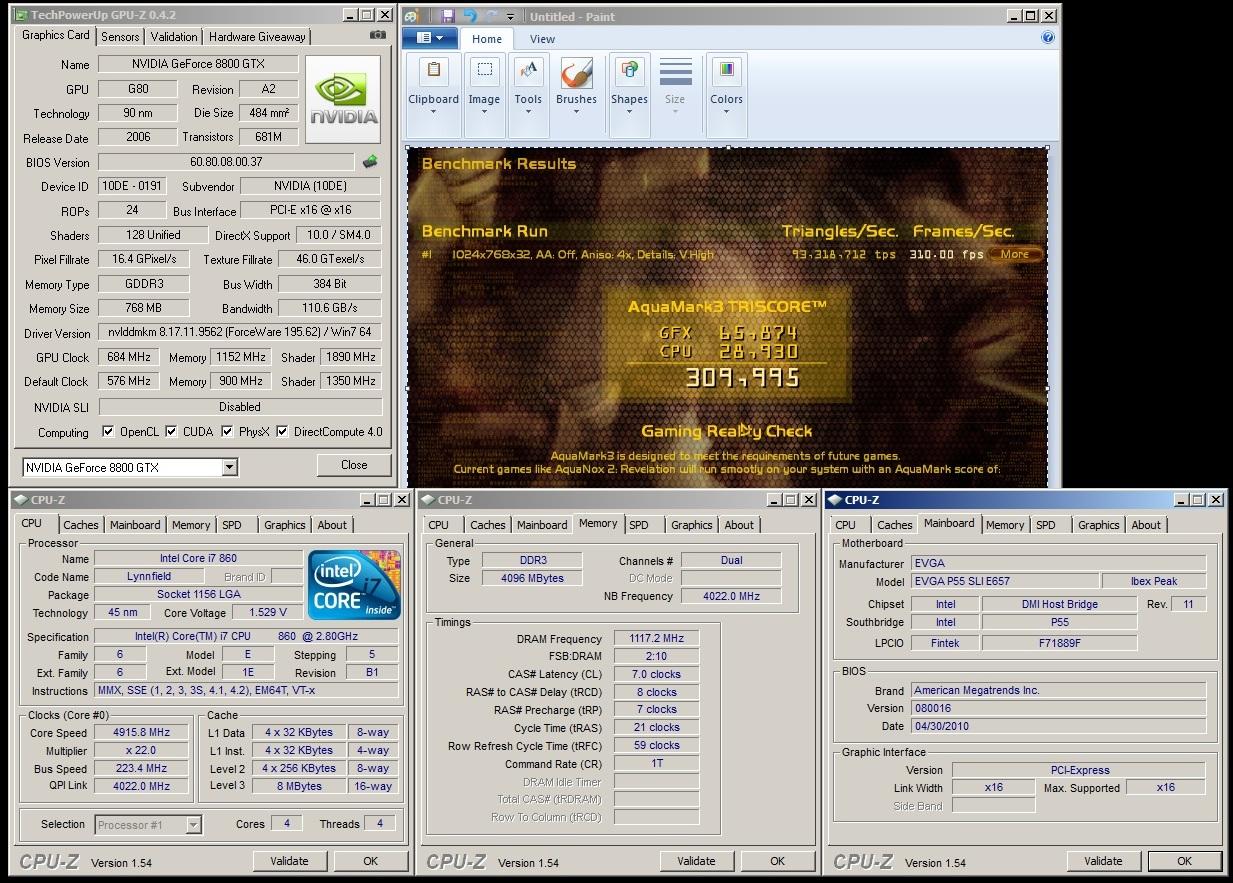1233x883 pixels.
Task: Take a GPU-Z screenshot with camera icon
Action: (377, 35)
